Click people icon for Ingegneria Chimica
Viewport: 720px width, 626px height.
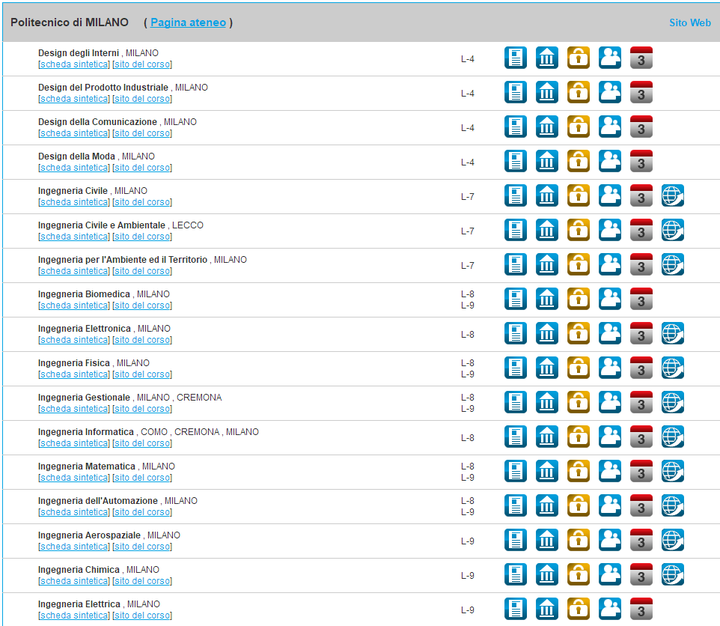pos(610,575)
